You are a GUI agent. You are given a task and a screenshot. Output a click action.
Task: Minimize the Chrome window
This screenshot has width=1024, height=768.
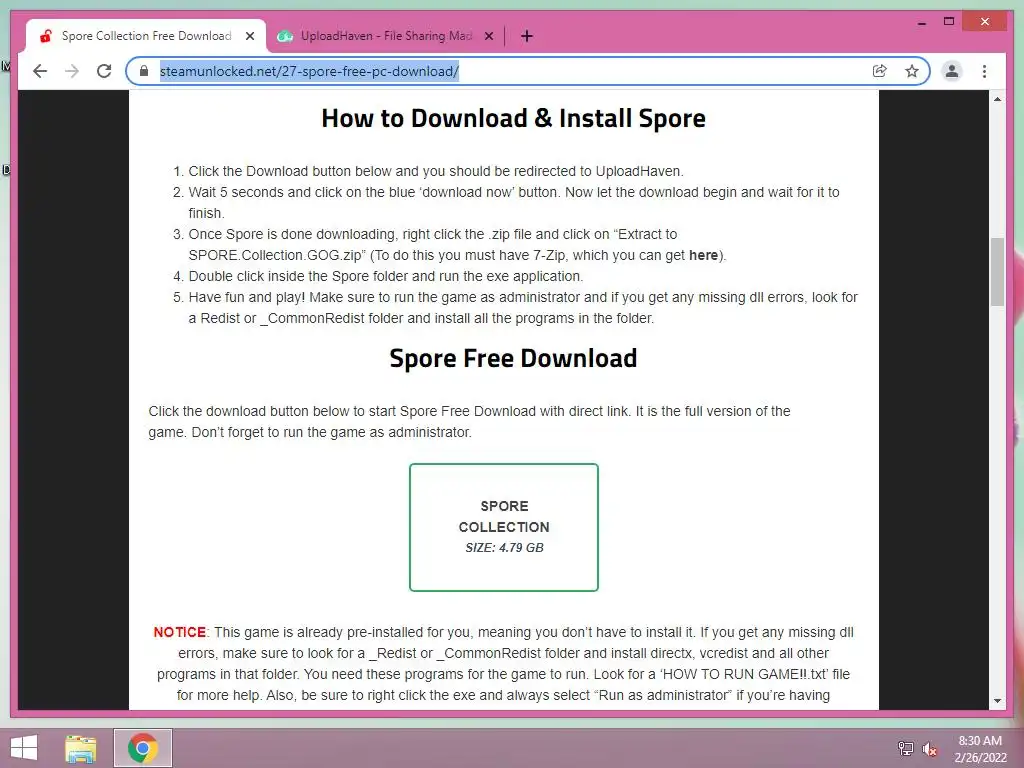[921, 22]
